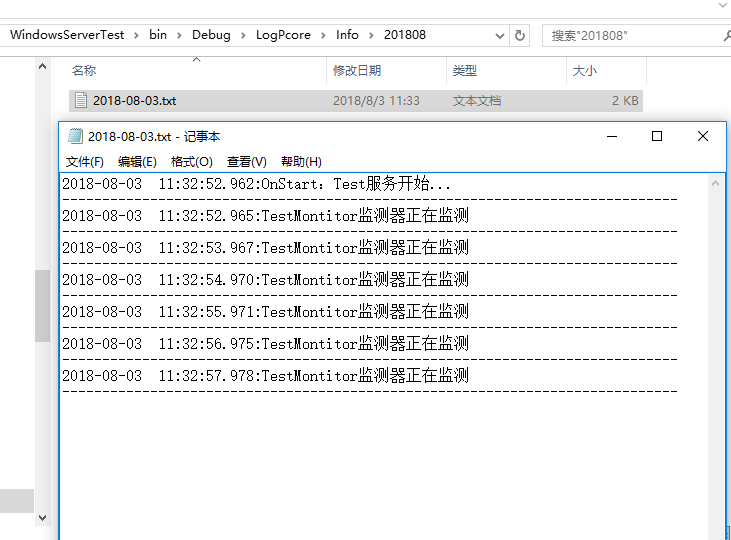Expand the ribbon chevron in Explorer
731x540 pixels.
point(724,6)
